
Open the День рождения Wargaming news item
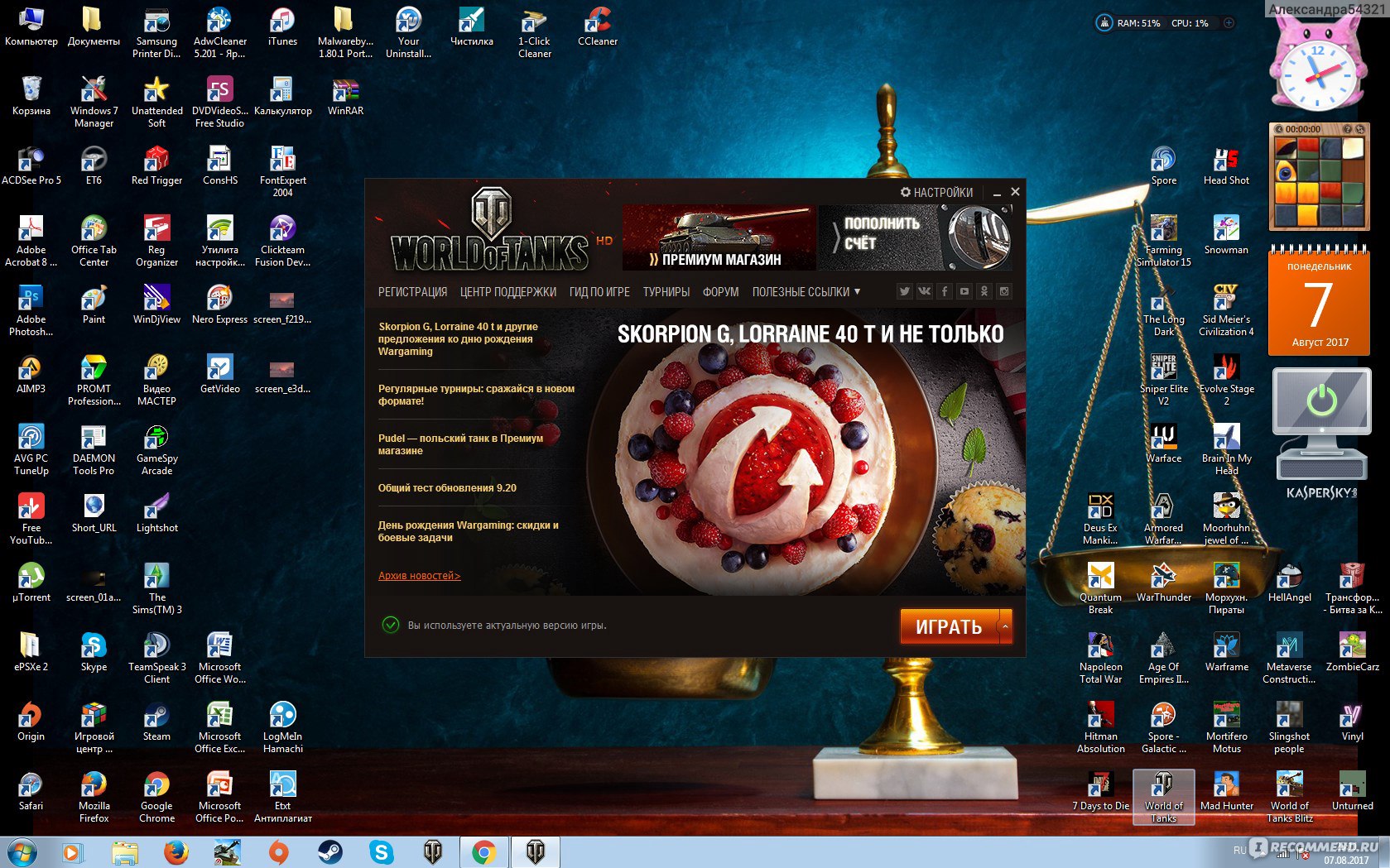(x=469, y=531)
